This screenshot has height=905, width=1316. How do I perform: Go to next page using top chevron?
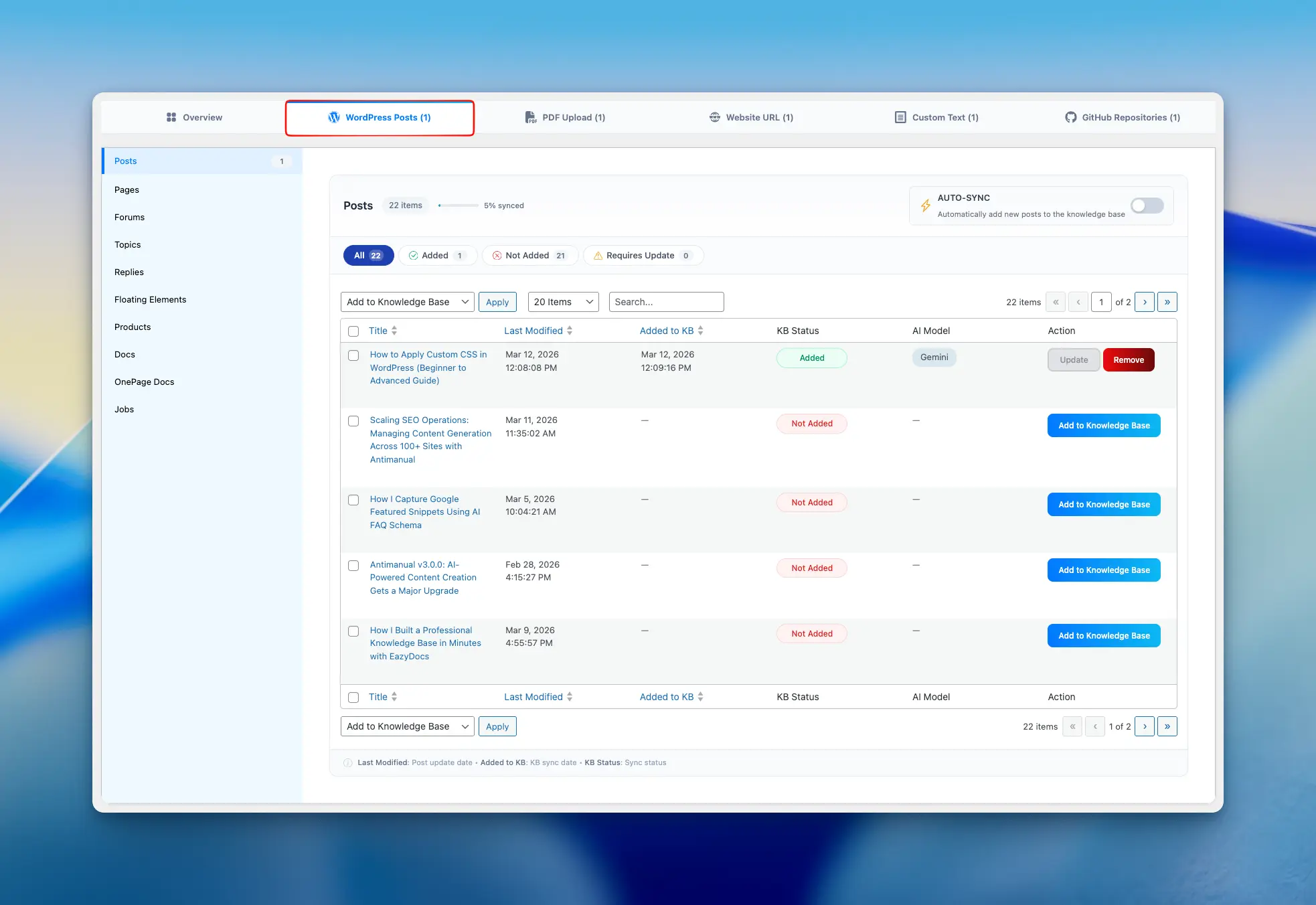(1145, 302)
